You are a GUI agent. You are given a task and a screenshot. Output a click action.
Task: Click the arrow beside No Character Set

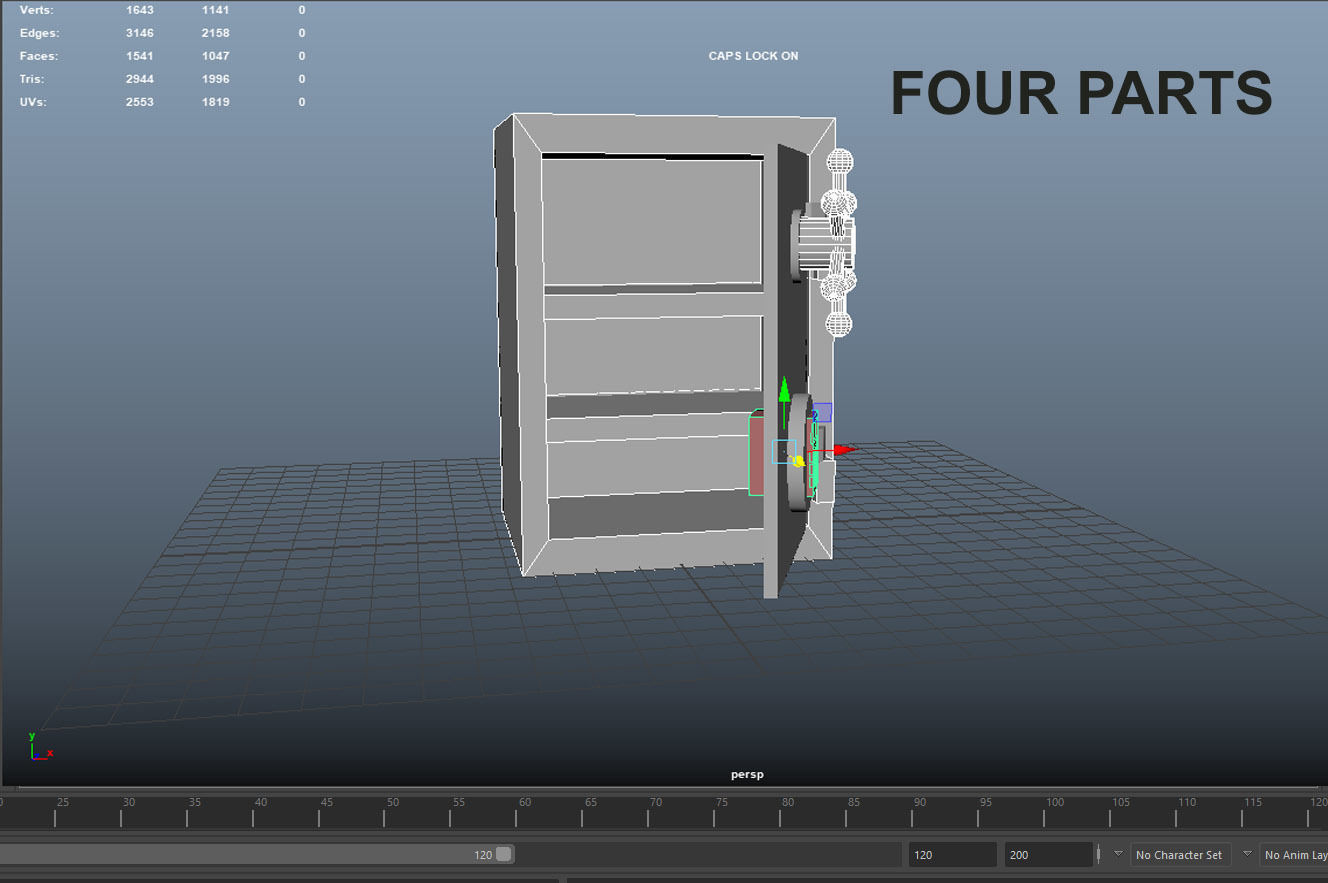click(1118, 854)
